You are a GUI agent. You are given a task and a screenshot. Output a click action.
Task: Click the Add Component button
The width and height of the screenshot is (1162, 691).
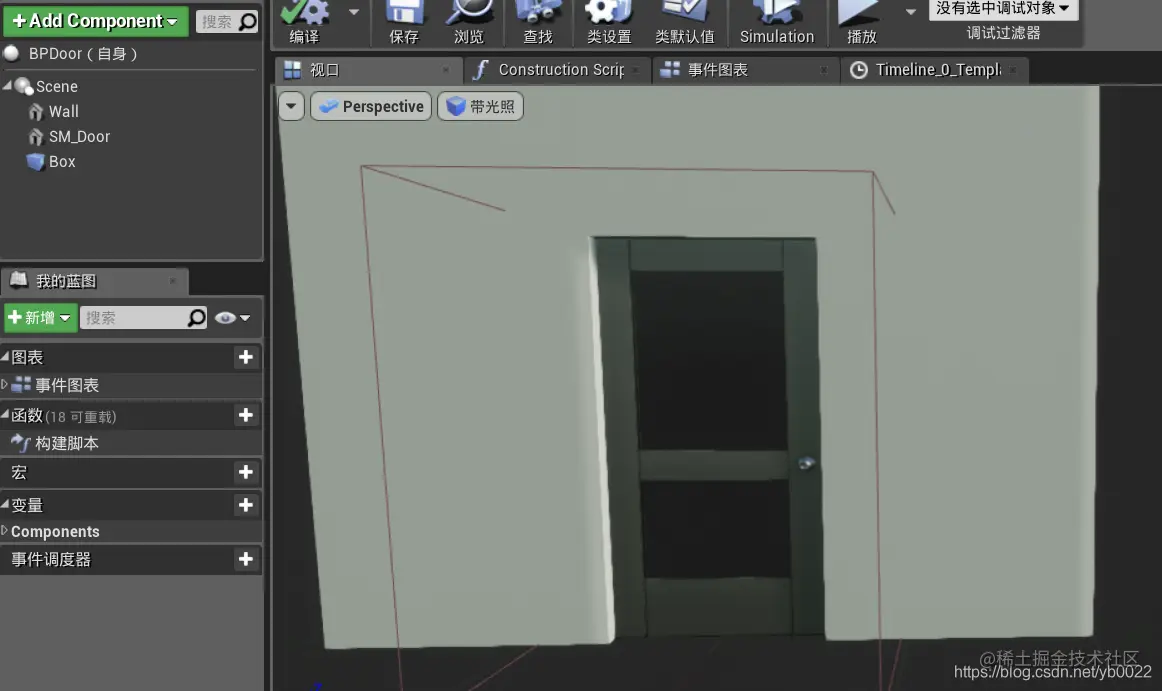coord(96,21)
